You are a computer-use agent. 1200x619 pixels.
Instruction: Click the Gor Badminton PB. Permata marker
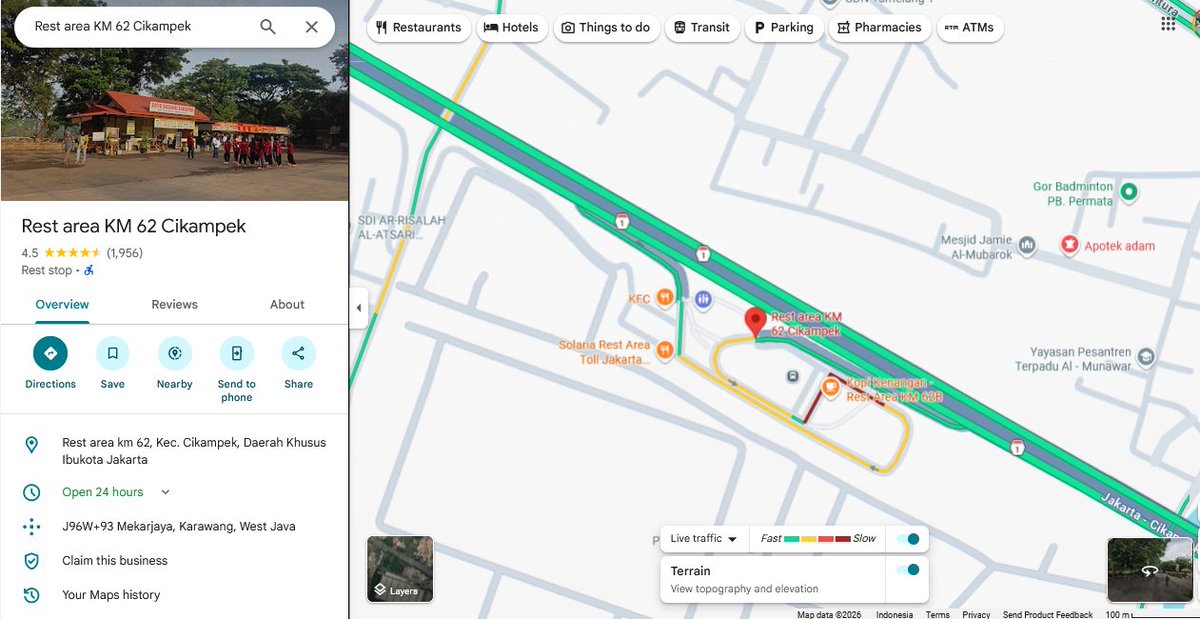coord(1129,191)
